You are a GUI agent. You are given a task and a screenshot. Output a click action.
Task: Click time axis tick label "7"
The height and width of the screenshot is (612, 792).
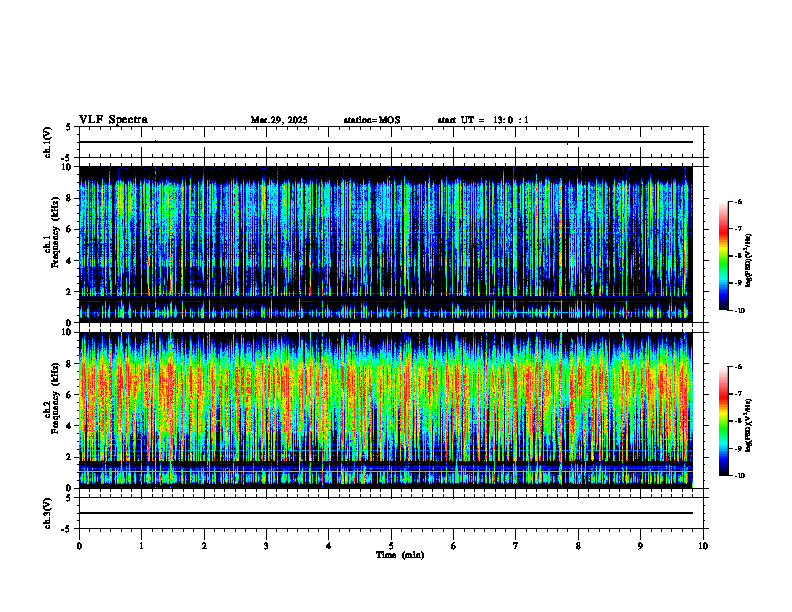click(x=516, y=546)
